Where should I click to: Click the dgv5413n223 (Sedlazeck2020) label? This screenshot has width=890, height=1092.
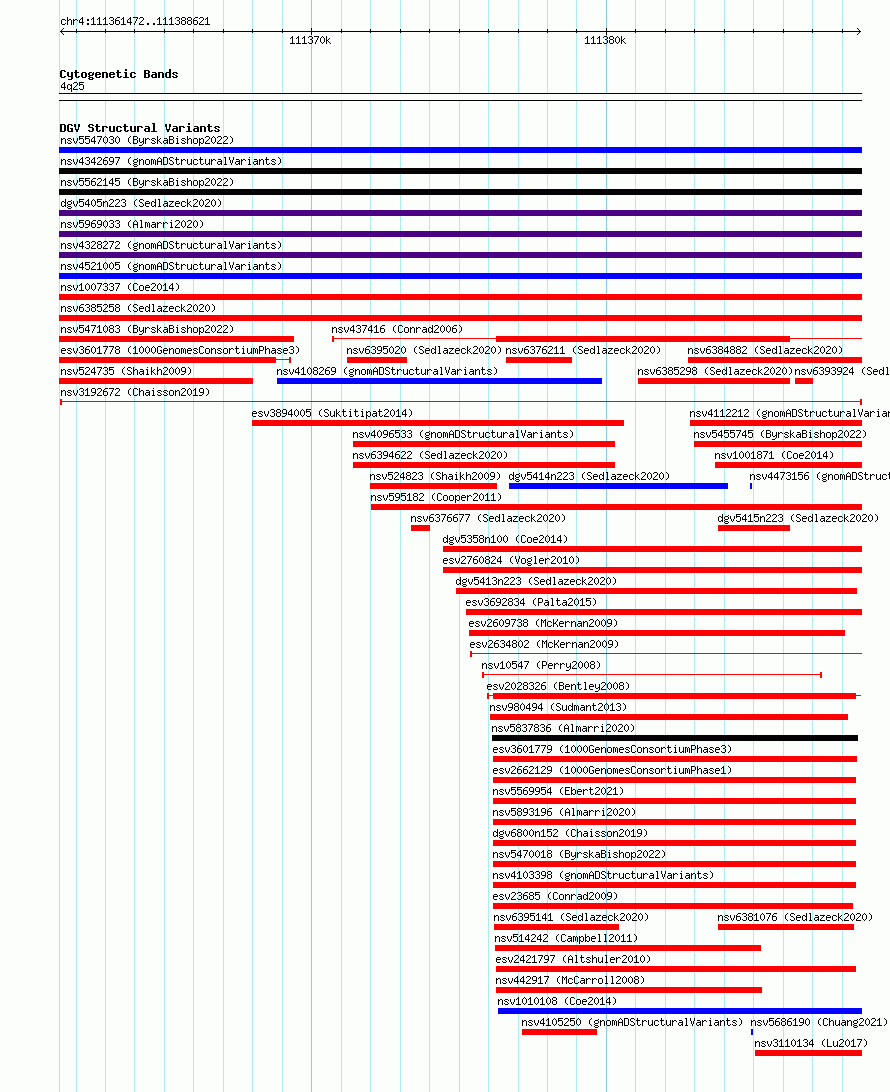536,581
